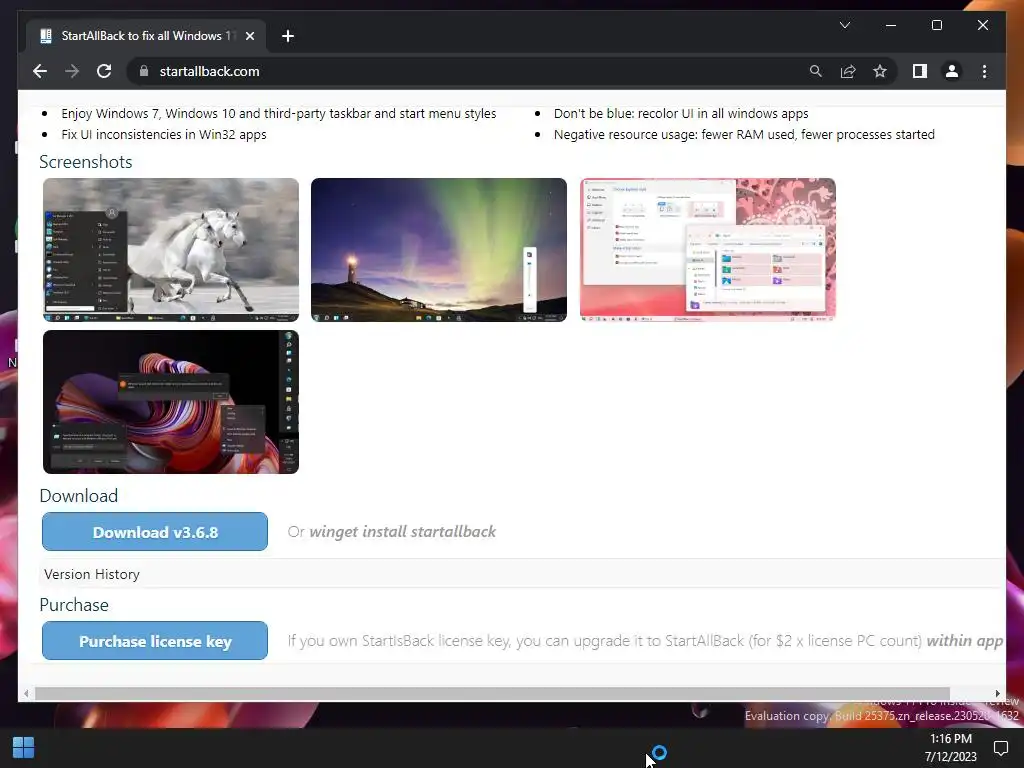The image size is (1024, 768).
Task: Share this page using the share icon
Action: [848, 71]
